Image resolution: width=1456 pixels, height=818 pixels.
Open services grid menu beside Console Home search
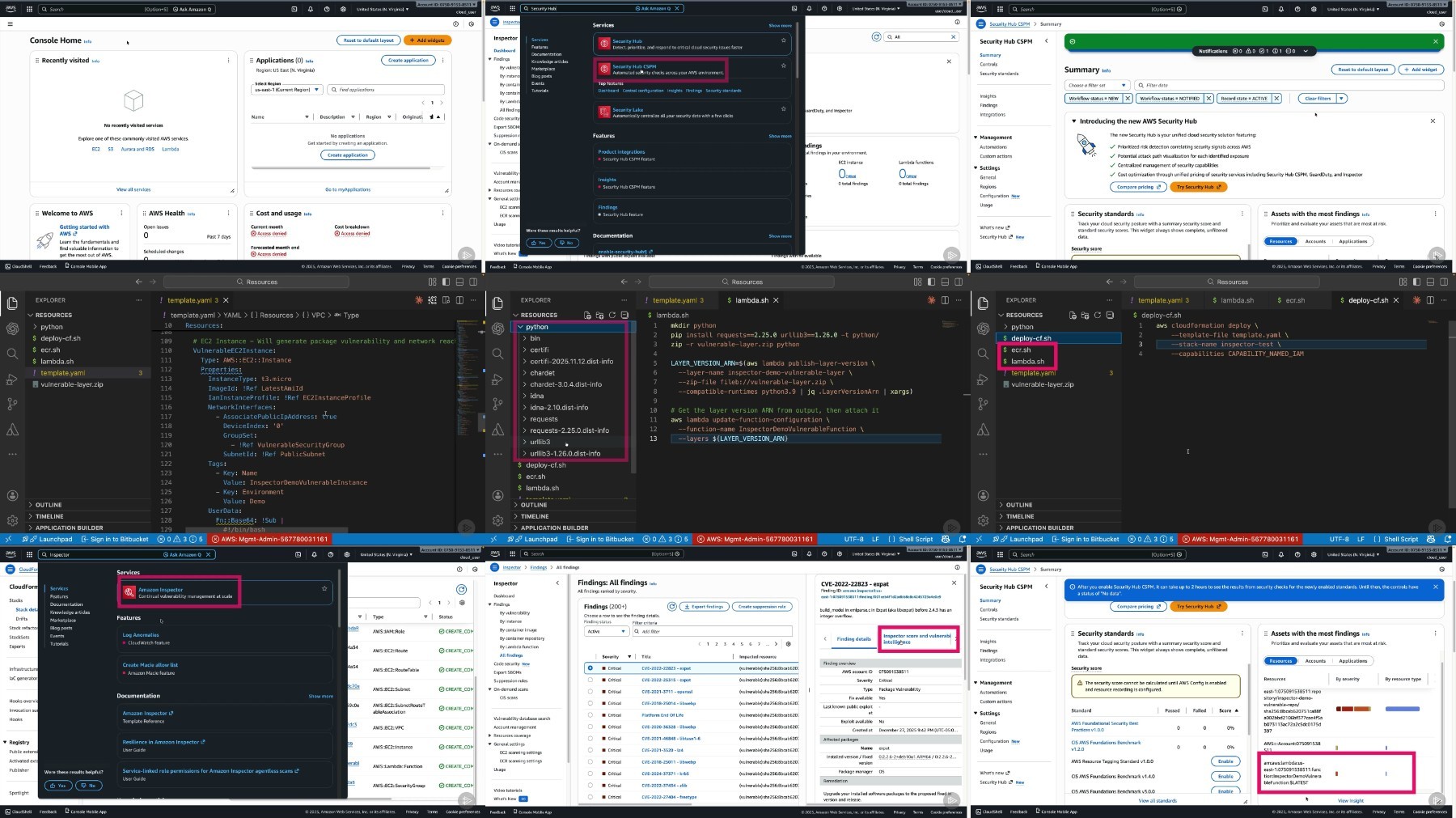pyautogui.click(x=30, y=9)
